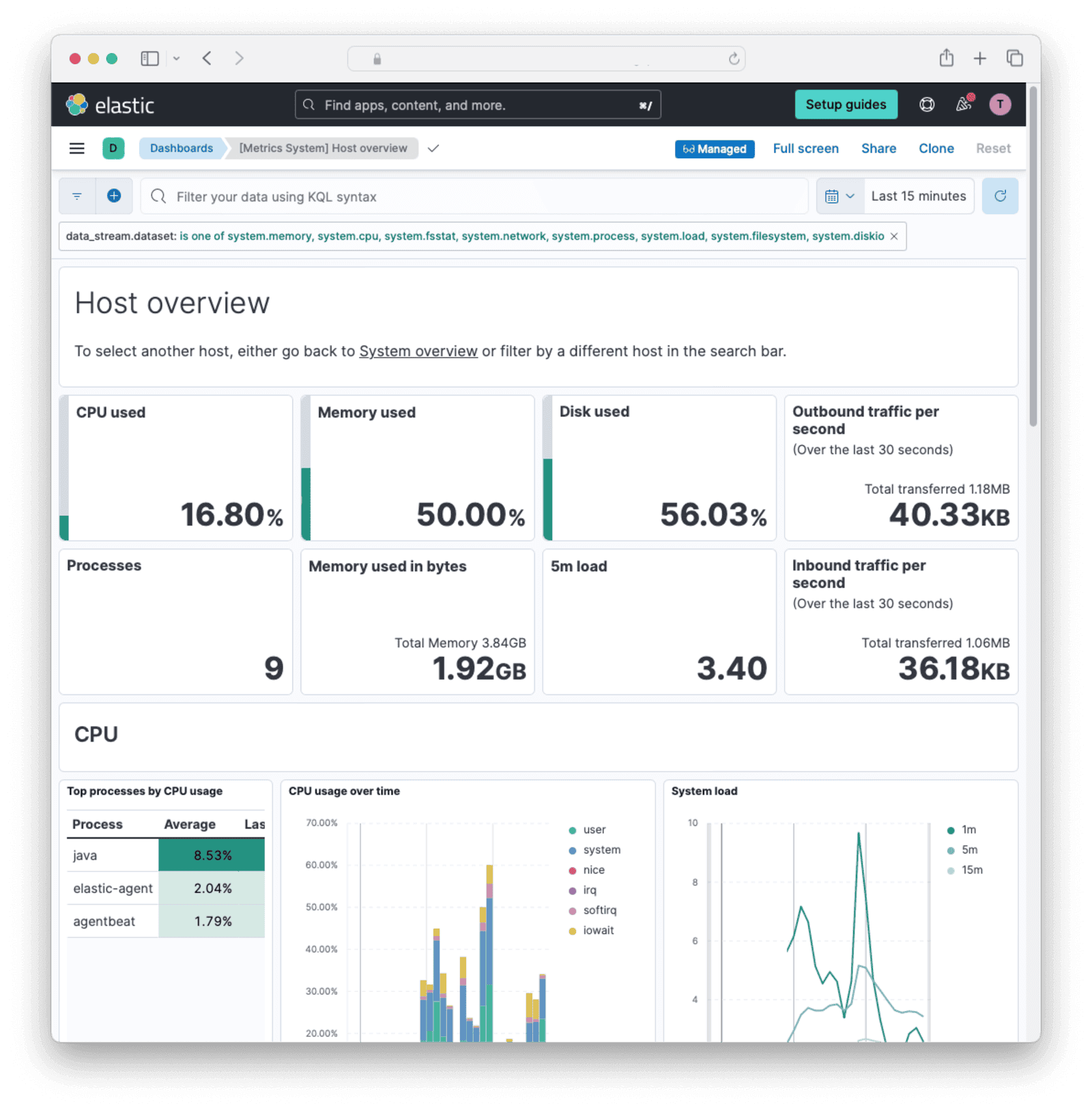Viewport: 1092px width, 1110px height.
Task: Click the 5m load 3.40 value
Action: pyautogui.click(x=732, y=669)
